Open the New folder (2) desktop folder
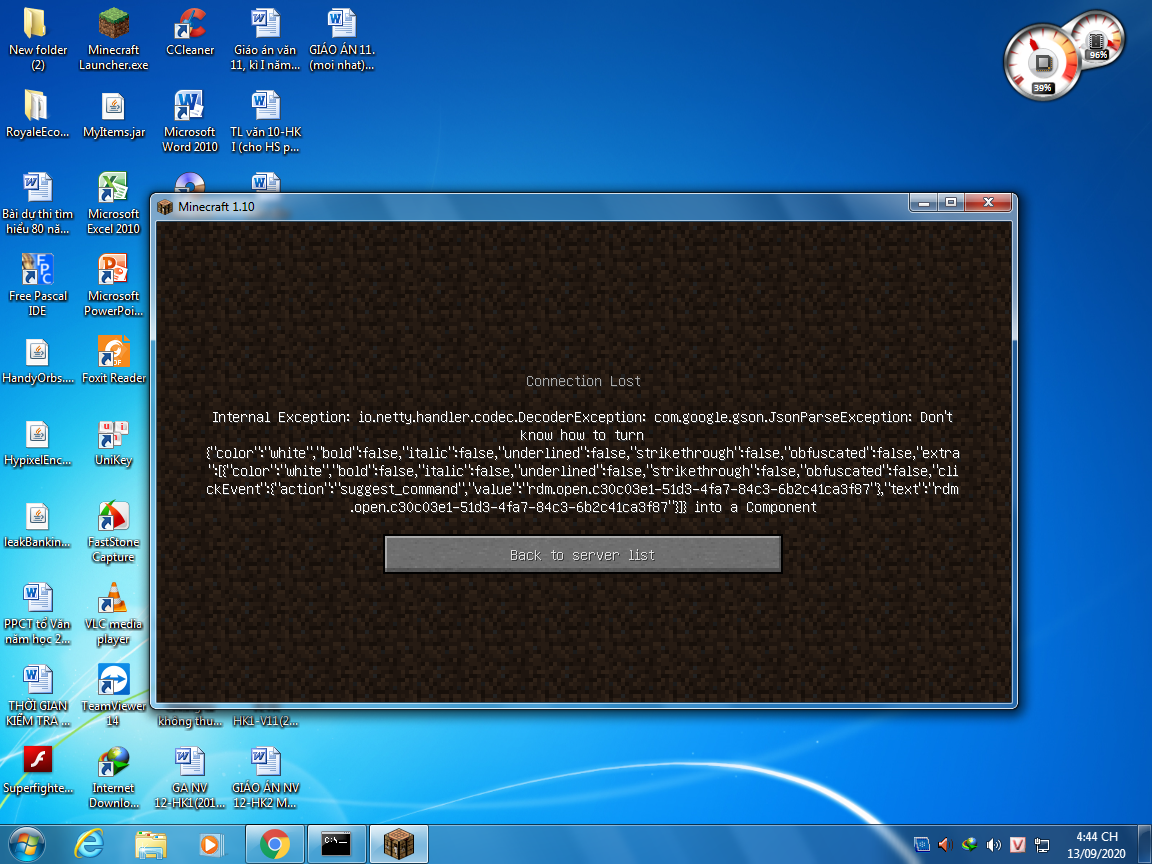The width and height of the screenshot is (1152, 864). pyautogui.click(x=37, y=39)
